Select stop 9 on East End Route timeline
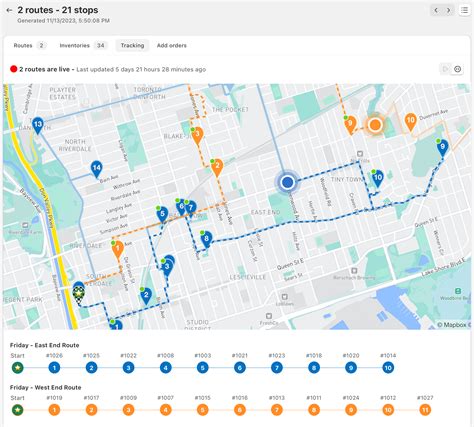474x427 pixels. pyautogui.click(x=351, y=368)
